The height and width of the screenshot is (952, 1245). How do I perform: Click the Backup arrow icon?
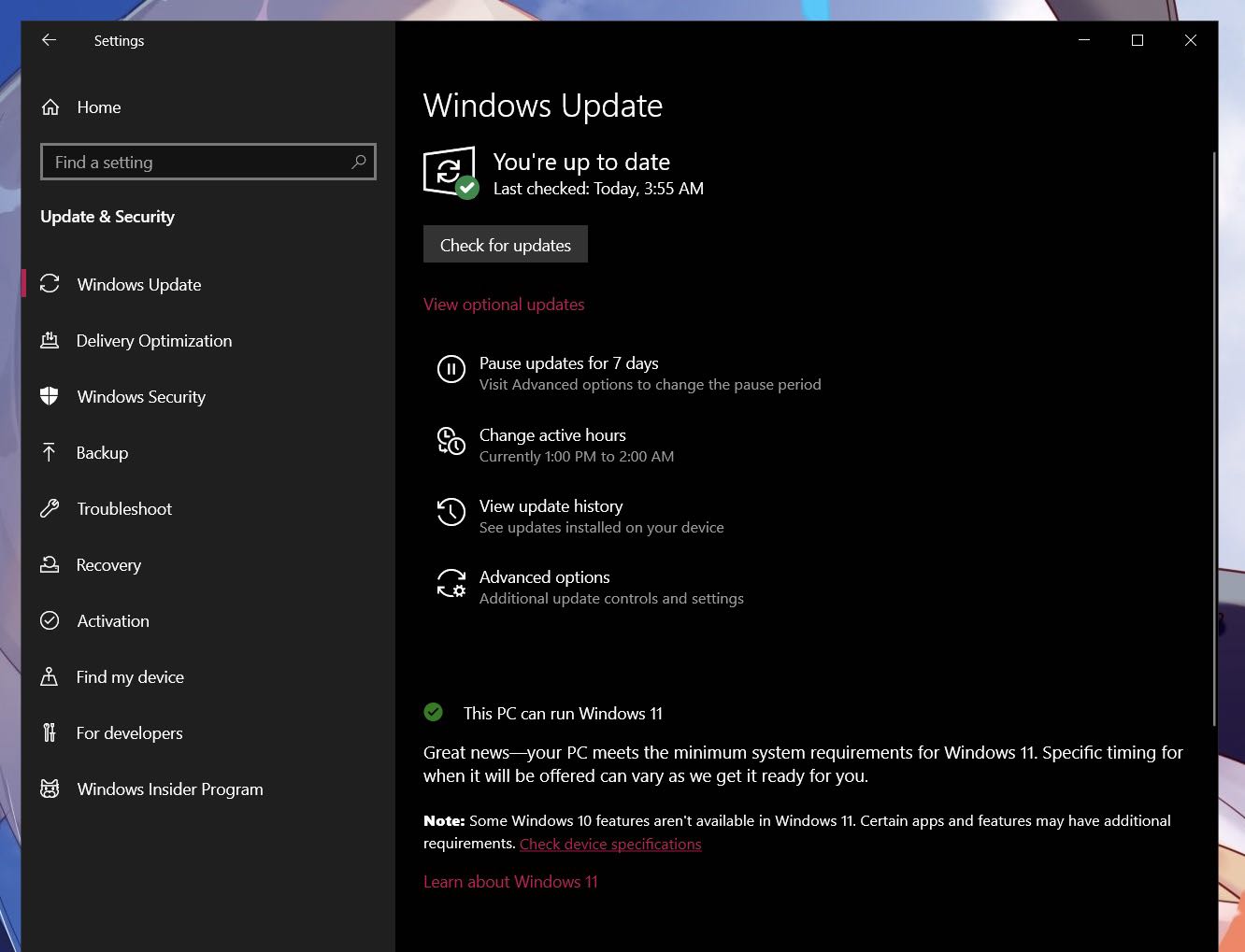(50, 452)
